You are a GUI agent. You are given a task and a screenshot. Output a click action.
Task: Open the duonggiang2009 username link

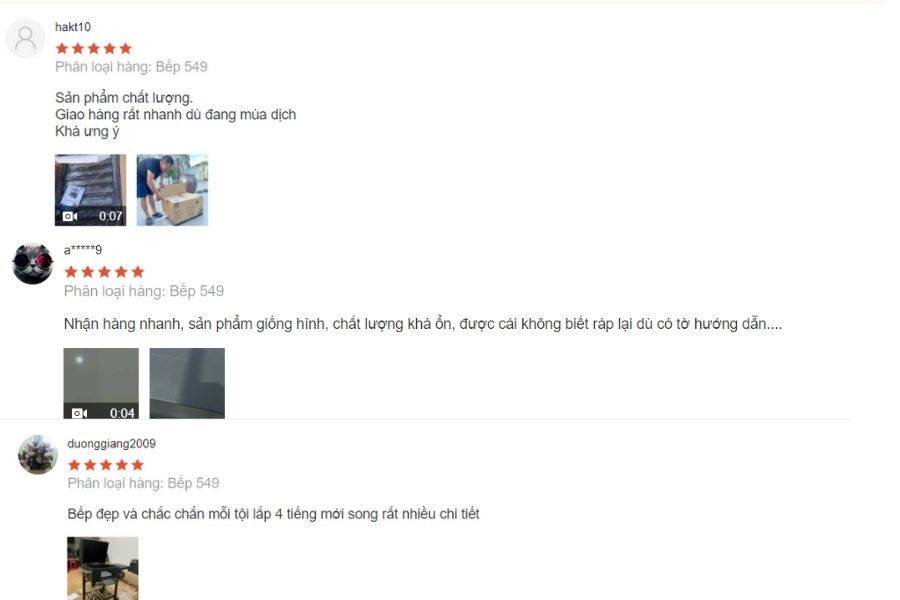[111, 443]
